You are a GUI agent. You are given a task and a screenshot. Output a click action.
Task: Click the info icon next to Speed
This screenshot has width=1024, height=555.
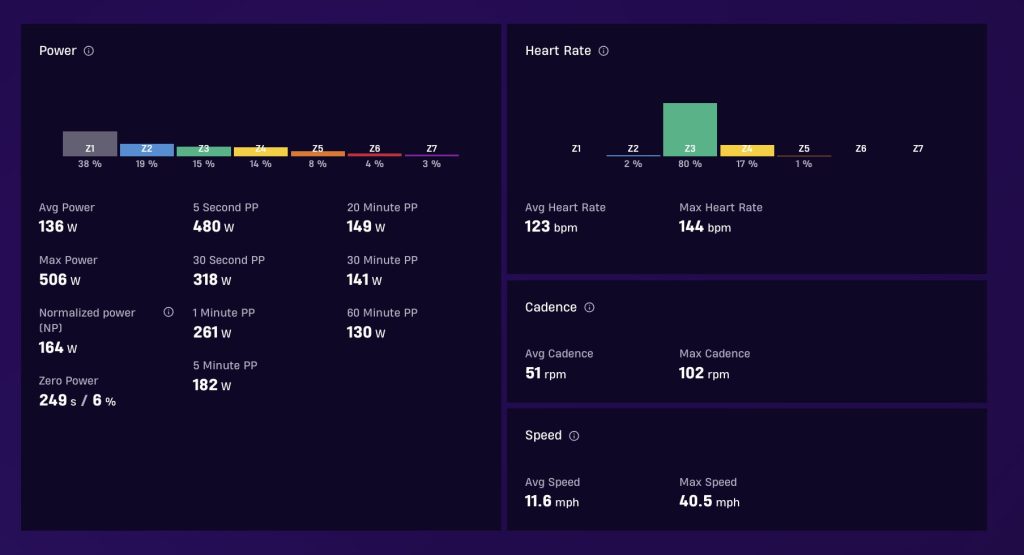click(x=574, y=436)
